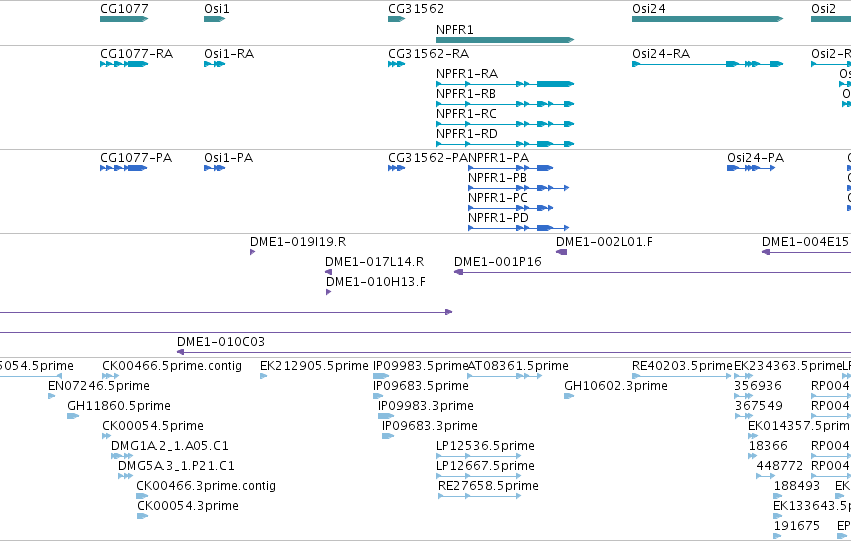Select the GH10602.3prime EST label
Screen dimensions: 851x541
pos(616,386)
